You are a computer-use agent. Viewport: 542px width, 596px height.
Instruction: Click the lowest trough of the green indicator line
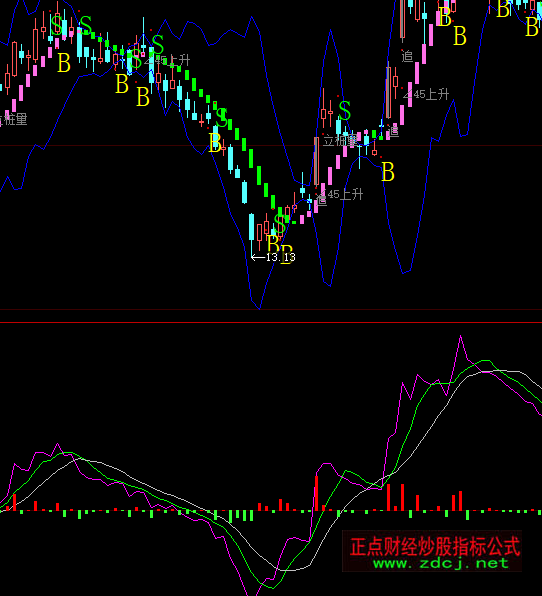tap(272, 588)
